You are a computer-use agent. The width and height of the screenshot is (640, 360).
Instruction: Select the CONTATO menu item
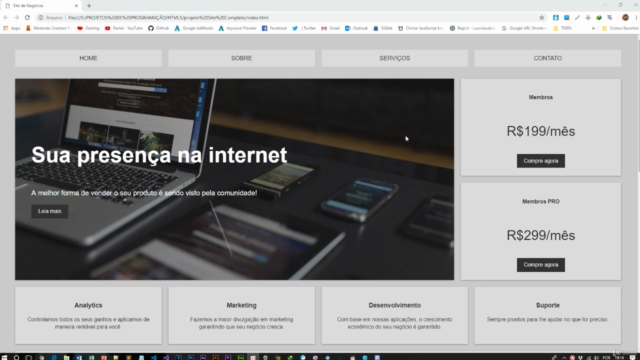tap(548, 58)
